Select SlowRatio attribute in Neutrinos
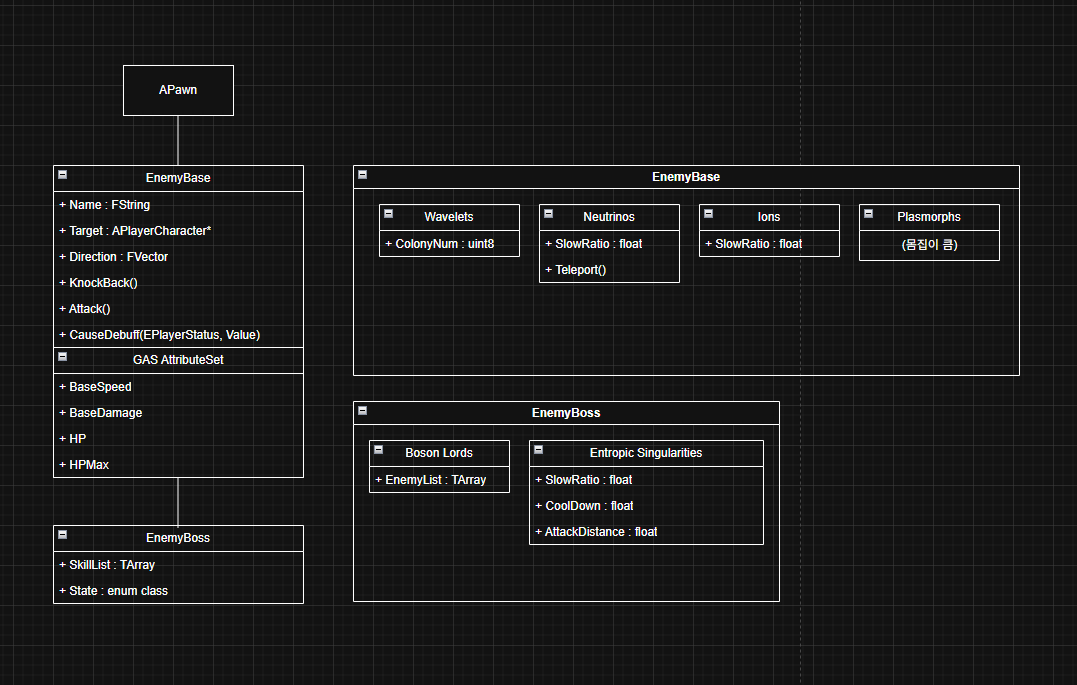The width and height of the screenshot is (1077, 685). pyautogui.click(x=609, y=244)
